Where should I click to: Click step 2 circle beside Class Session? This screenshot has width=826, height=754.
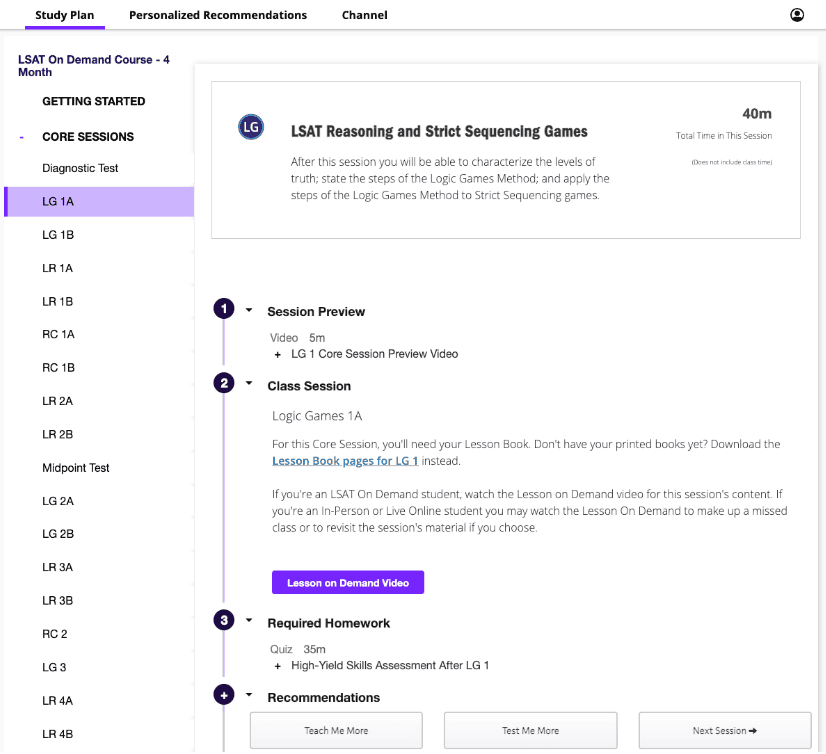click(224, 383)
